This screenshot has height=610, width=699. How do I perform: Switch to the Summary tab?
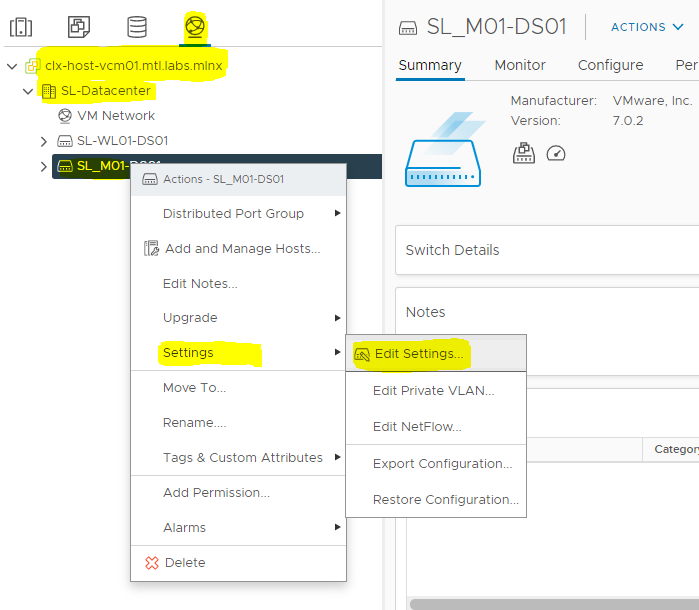pos(430,66)
